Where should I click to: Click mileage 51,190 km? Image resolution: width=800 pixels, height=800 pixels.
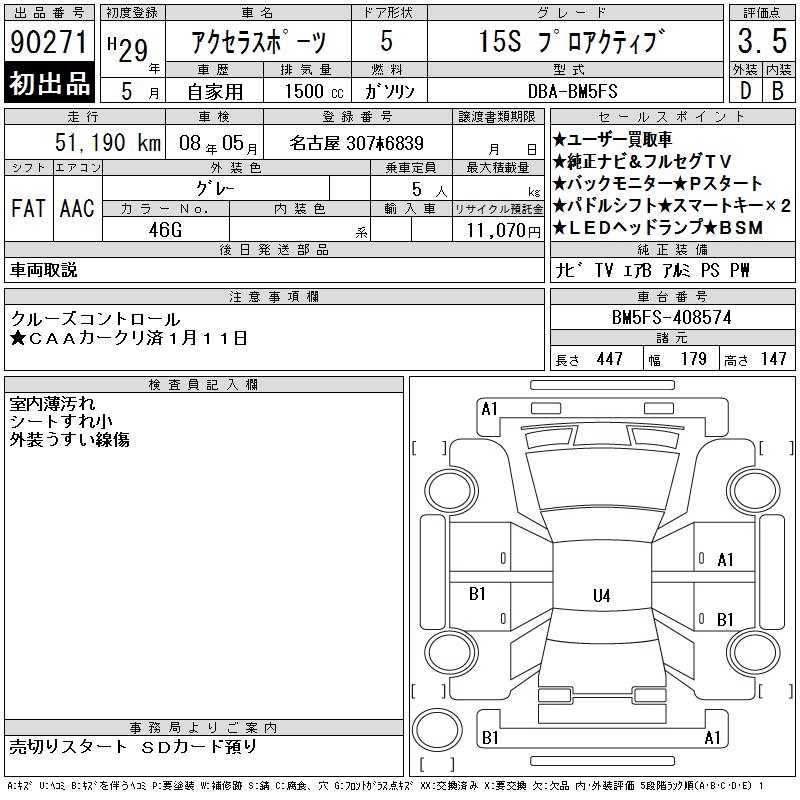[108, 142]
